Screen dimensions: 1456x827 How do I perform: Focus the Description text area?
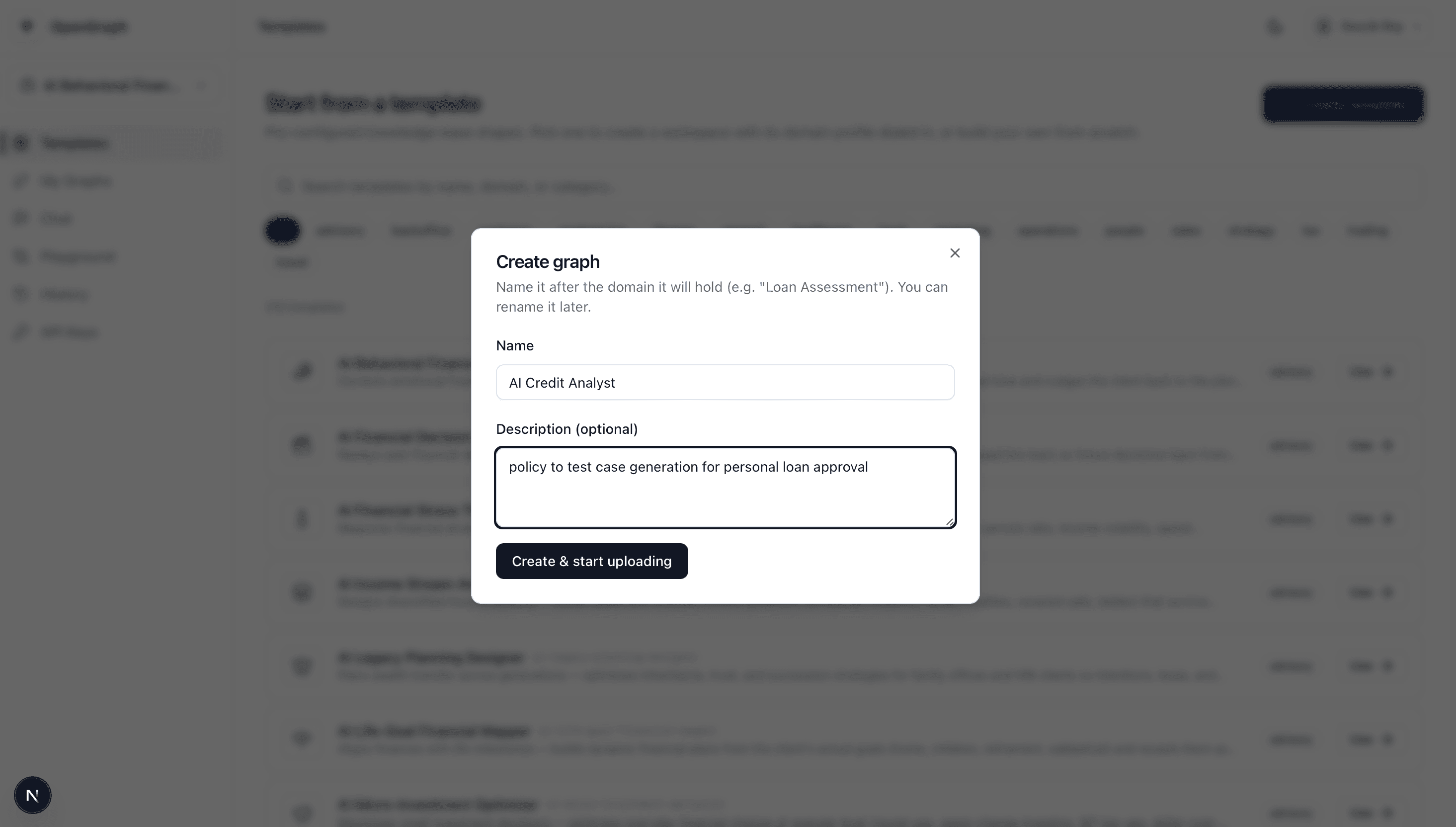click(725, 488)
